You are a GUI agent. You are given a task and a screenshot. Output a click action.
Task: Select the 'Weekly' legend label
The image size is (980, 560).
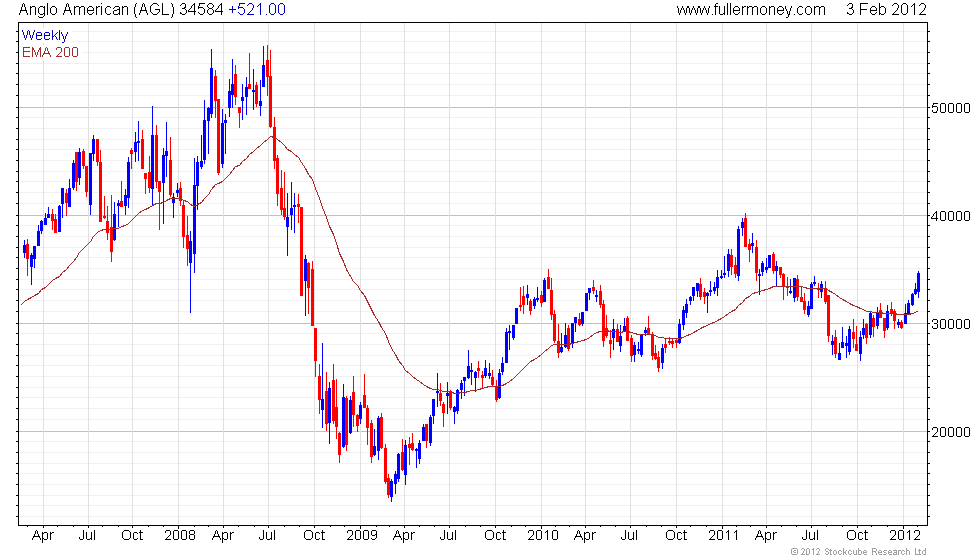tap(44, 35)
